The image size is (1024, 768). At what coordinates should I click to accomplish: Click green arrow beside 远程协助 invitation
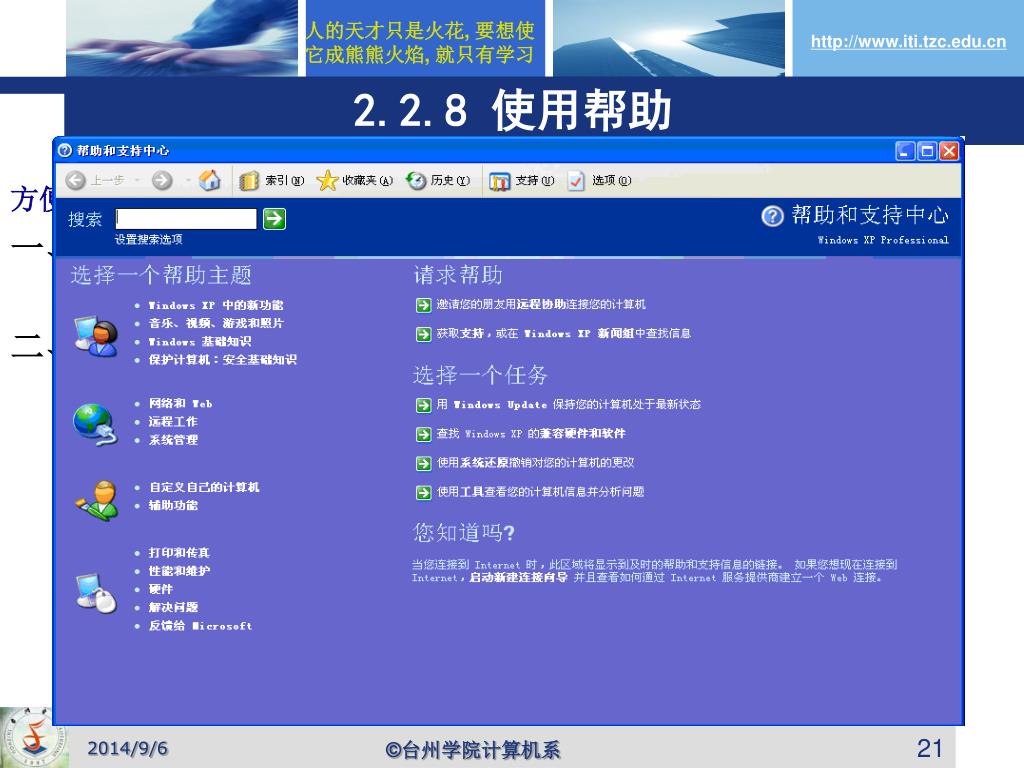[x=423, y=304]
